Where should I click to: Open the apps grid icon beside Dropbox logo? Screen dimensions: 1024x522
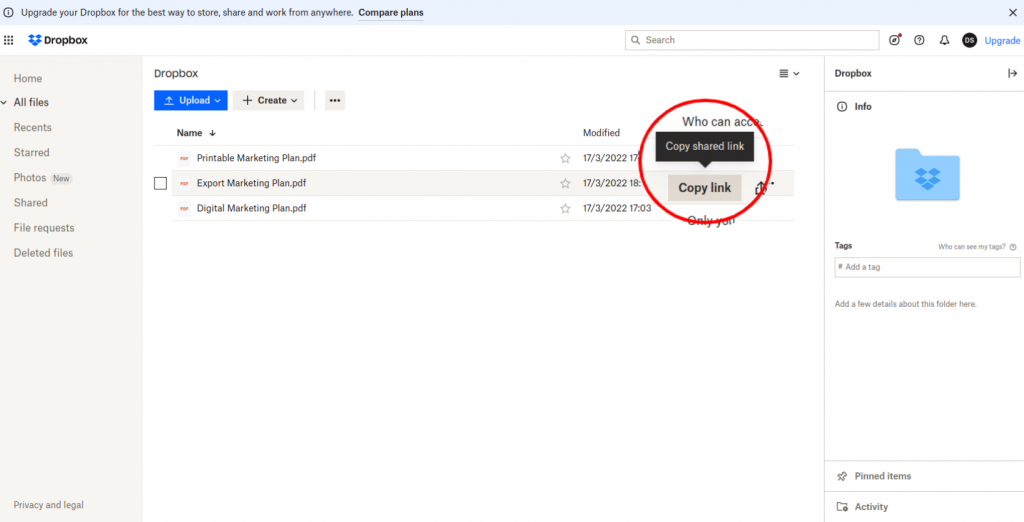[9, 40]
